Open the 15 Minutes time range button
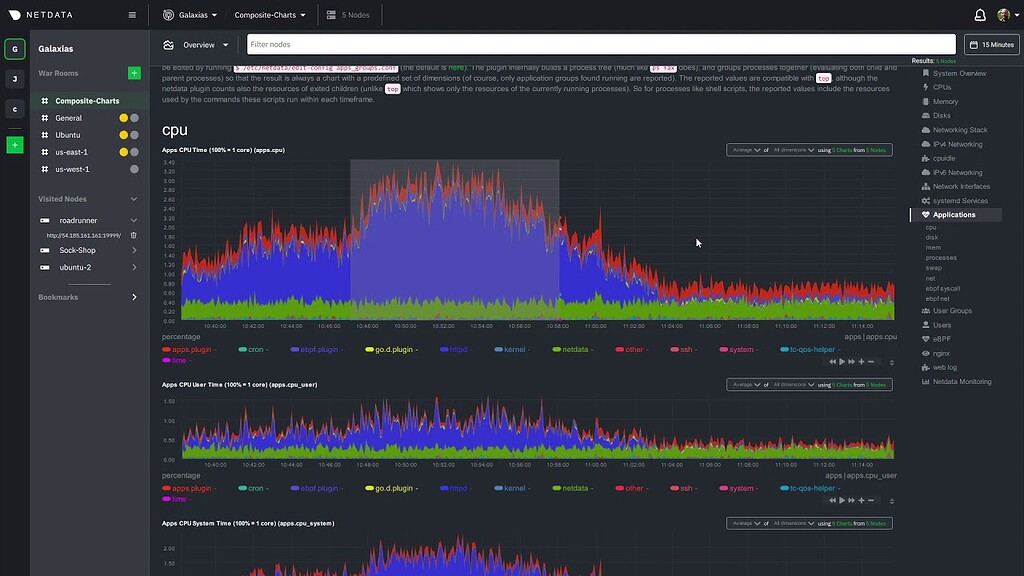The width and height of the screenshot is (1024, 576). click(x=993, y=44)
